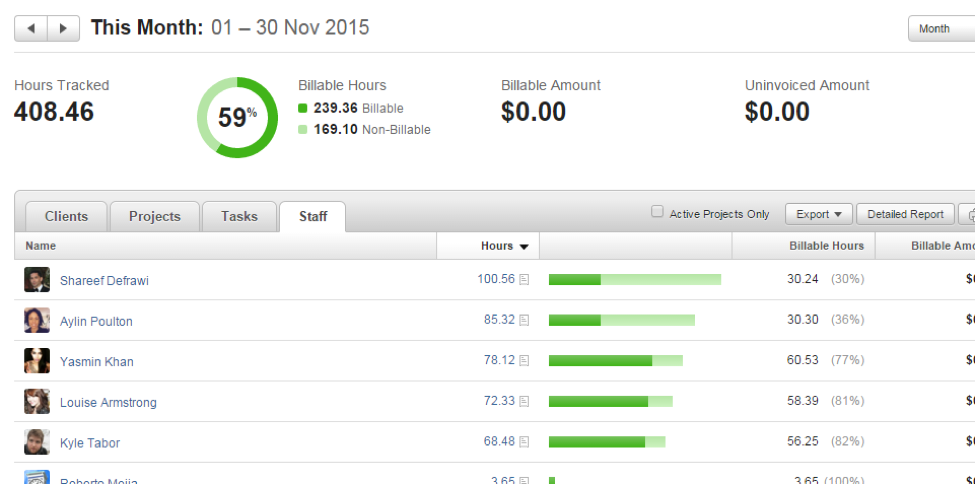975x484 pixels.
Task: Switch to the Clients tab
Action: pyautogui.click(x=66, y=216)
